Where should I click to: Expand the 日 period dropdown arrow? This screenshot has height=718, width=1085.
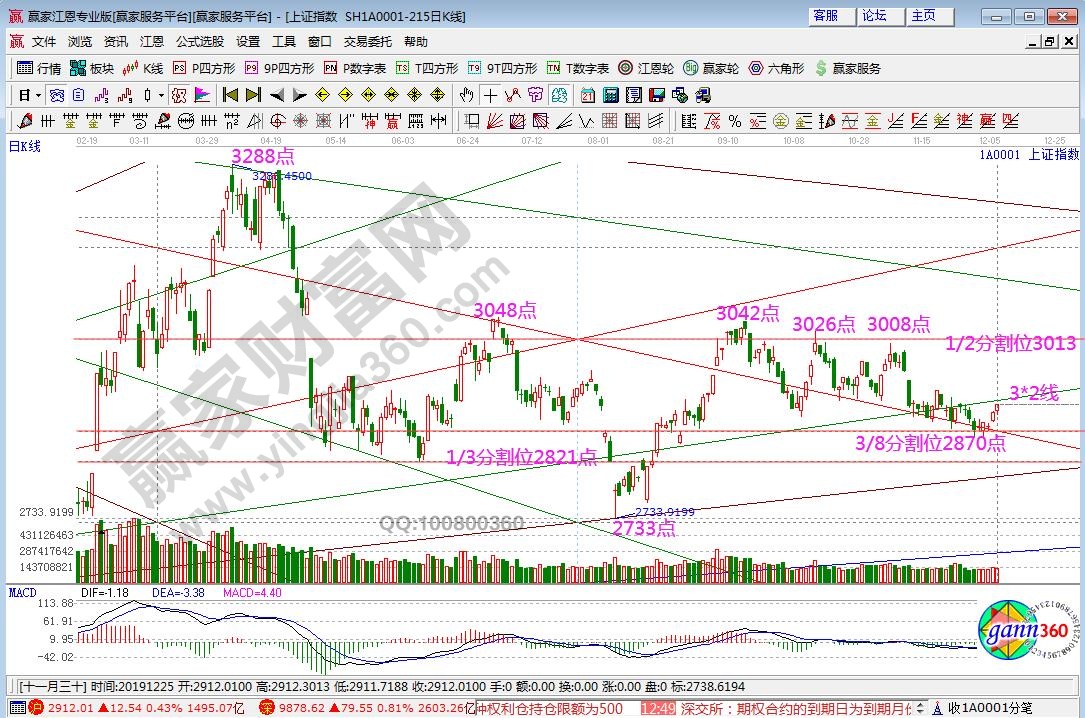coord(38,95)
